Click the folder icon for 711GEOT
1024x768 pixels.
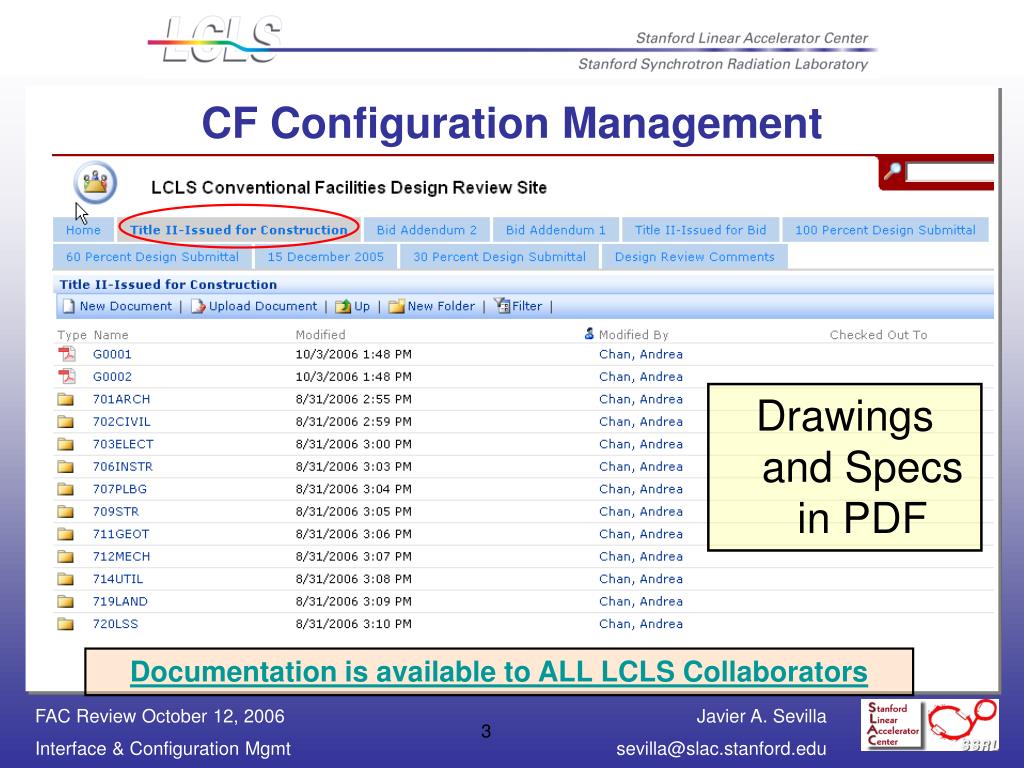coord(65,534)
